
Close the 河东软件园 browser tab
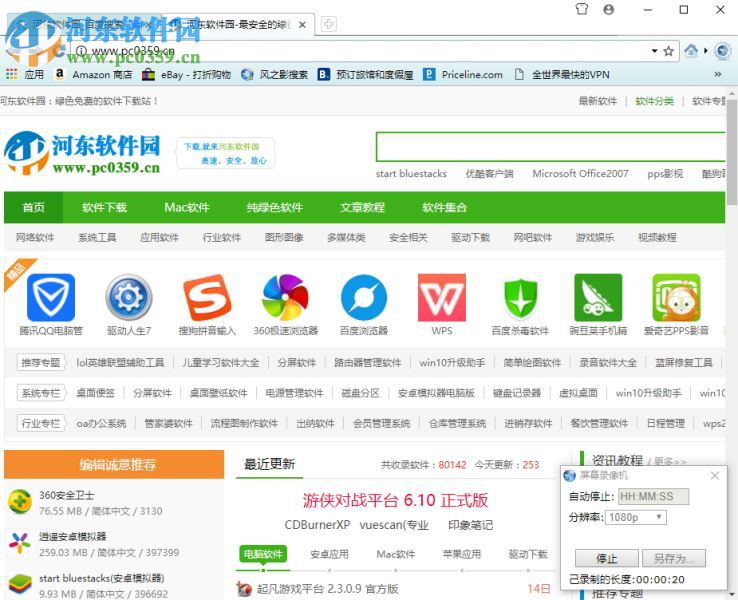click(302, 24)
